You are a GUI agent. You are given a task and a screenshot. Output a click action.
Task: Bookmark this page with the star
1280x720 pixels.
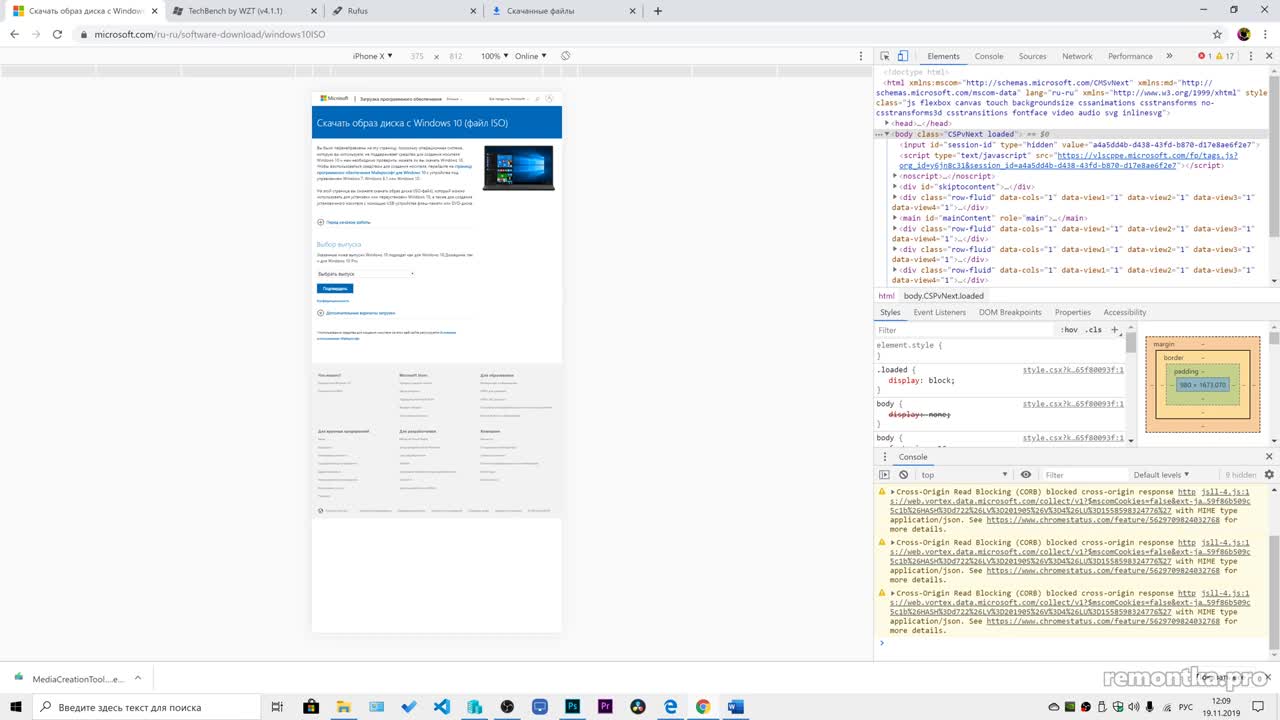coord(1217,34)
